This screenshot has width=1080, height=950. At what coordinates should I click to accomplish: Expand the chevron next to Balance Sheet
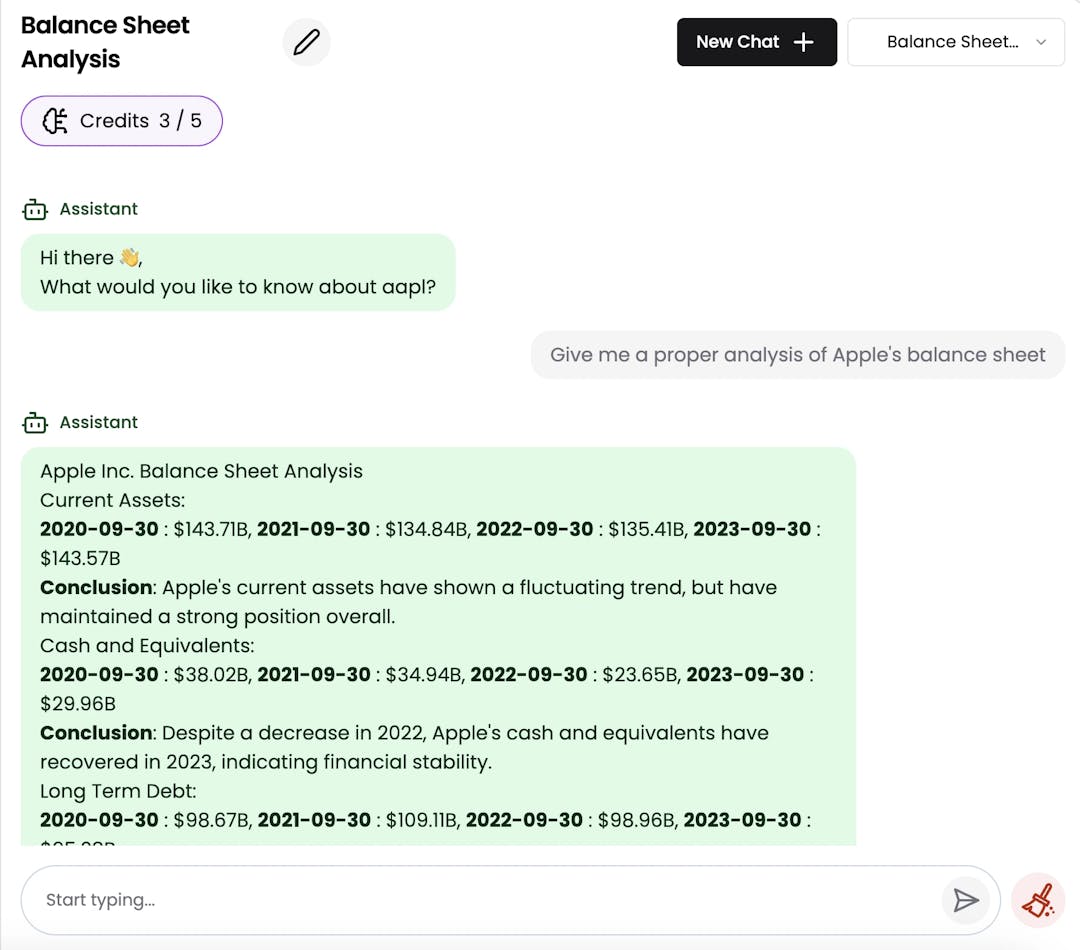point(1040,42)
